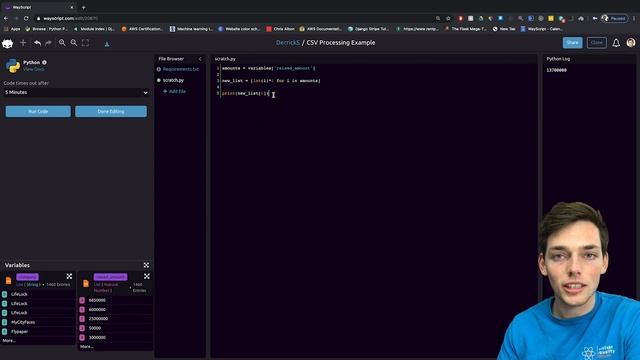Expand the Variables panel with expand icon
Image resolution: width=640 pixels, height=360 pixels.
146,265
